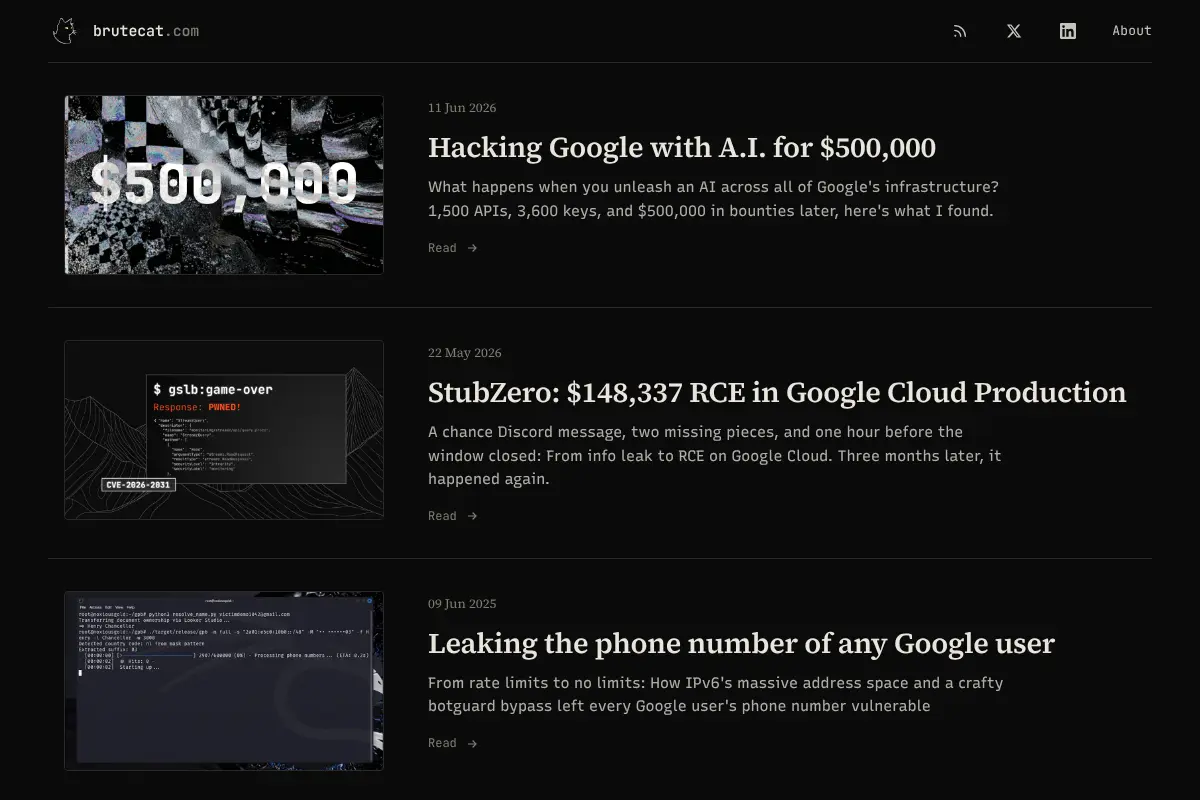The image size is (1200, 800).
Task: Open the terminal screenshot thumbnail
Action: [224, 681]
